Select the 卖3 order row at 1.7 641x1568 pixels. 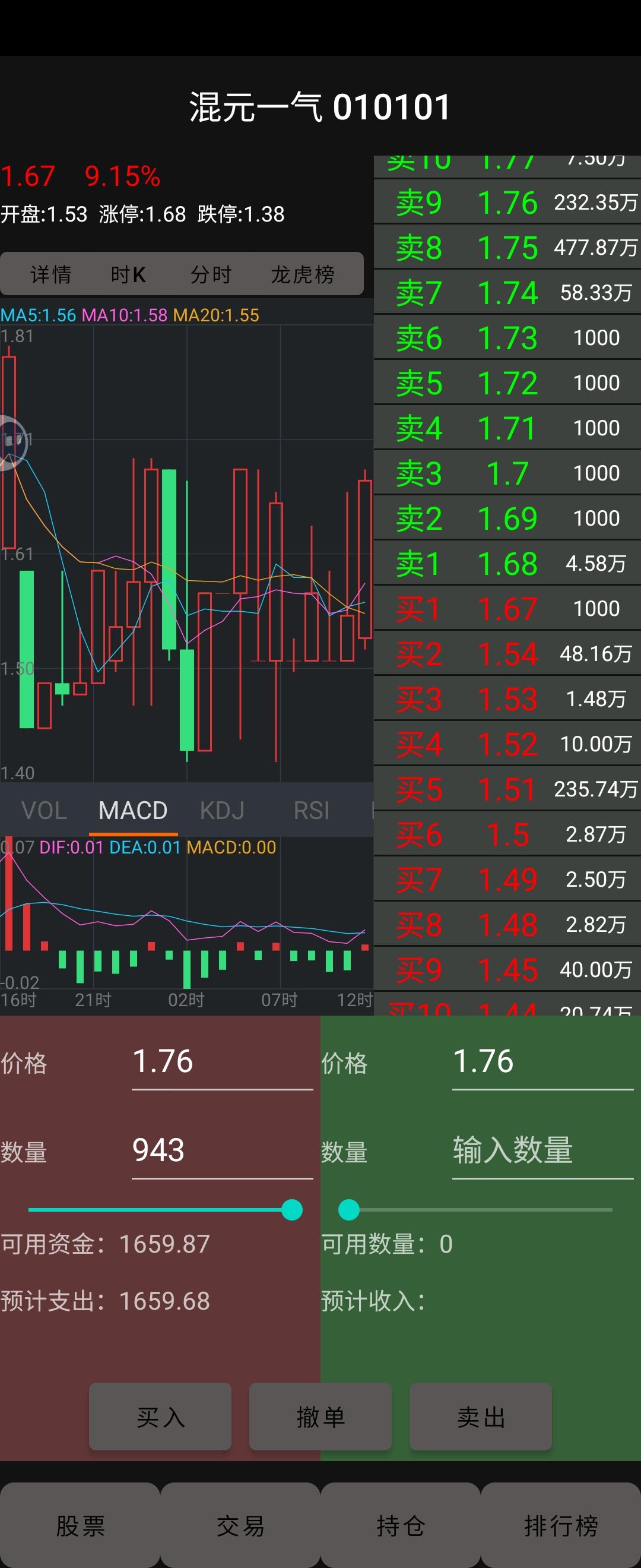507,472
